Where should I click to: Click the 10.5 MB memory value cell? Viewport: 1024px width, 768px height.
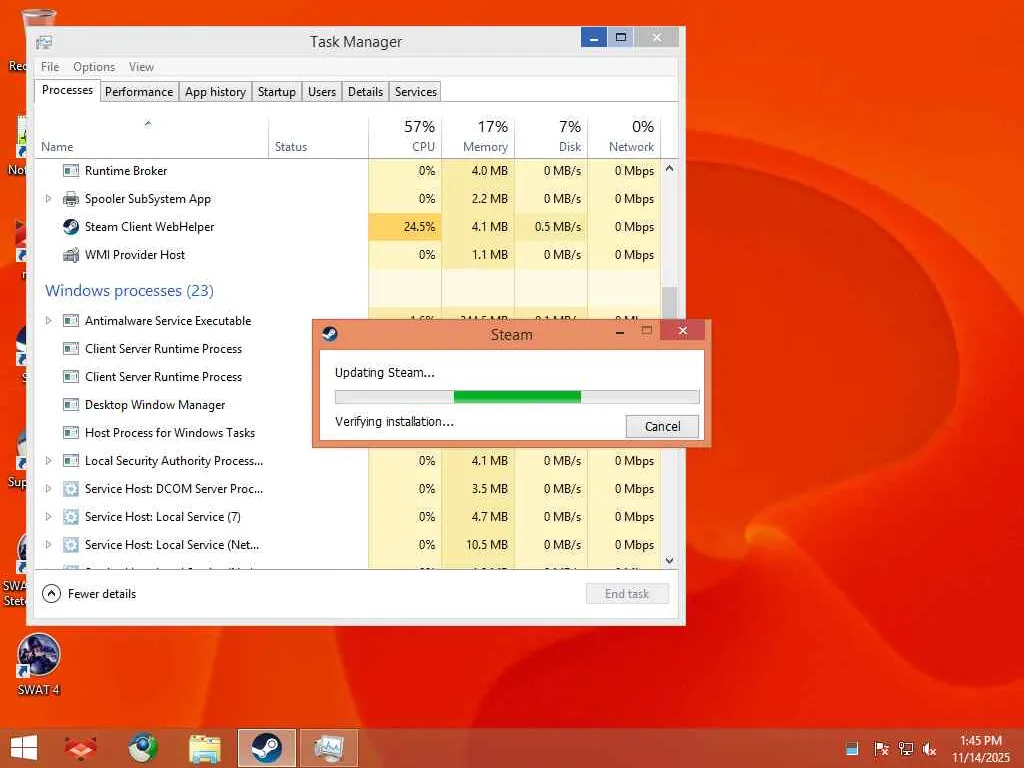point(479,545)
